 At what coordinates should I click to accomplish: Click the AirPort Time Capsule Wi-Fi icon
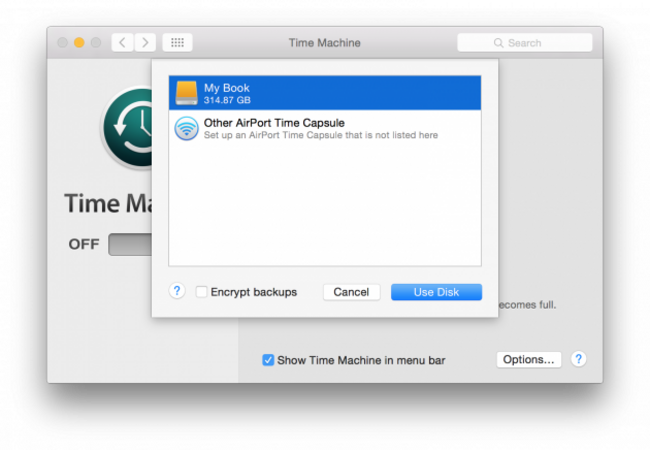[x=187, y=128]
